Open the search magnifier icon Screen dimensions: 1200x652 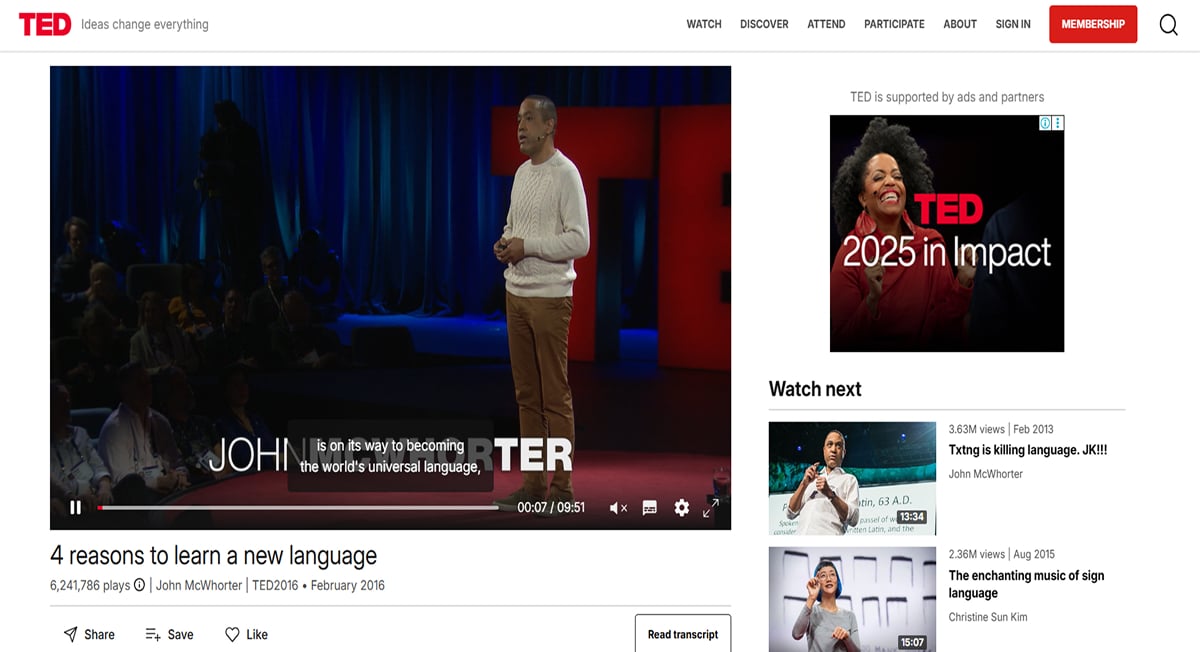(1168, 25)
